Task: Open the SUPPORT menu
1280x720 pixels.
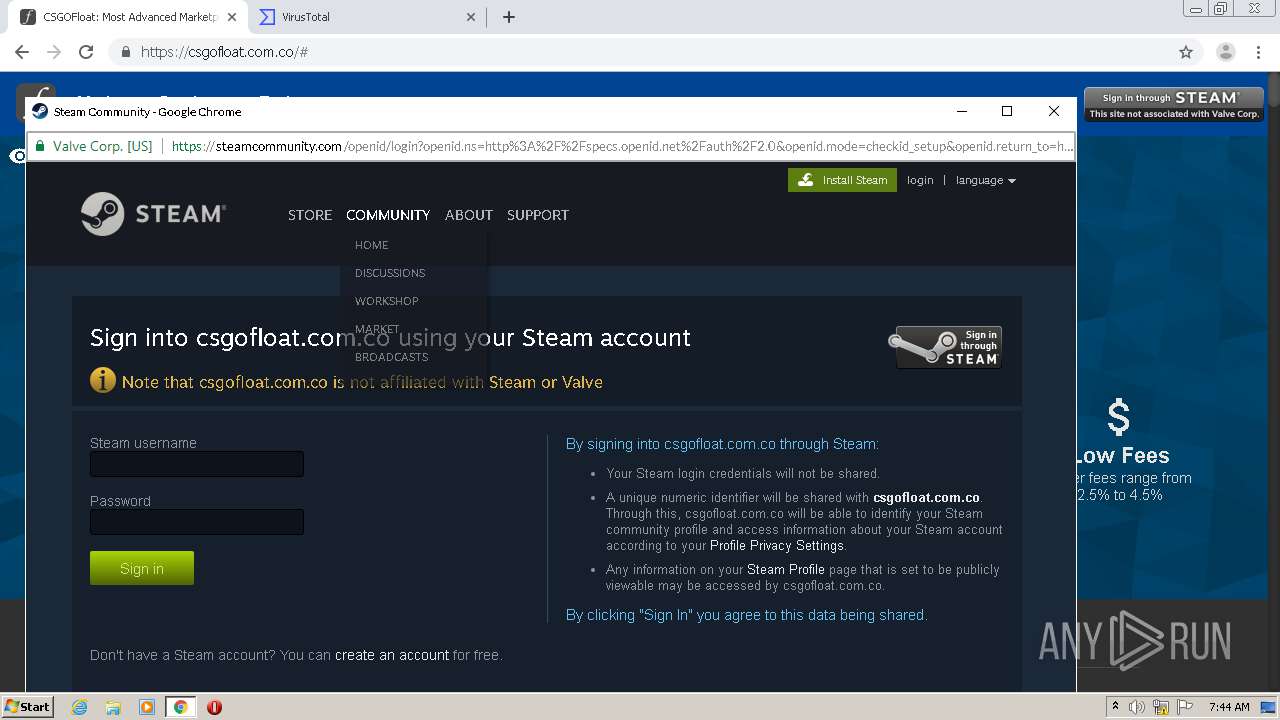Action: coord(538,215)
